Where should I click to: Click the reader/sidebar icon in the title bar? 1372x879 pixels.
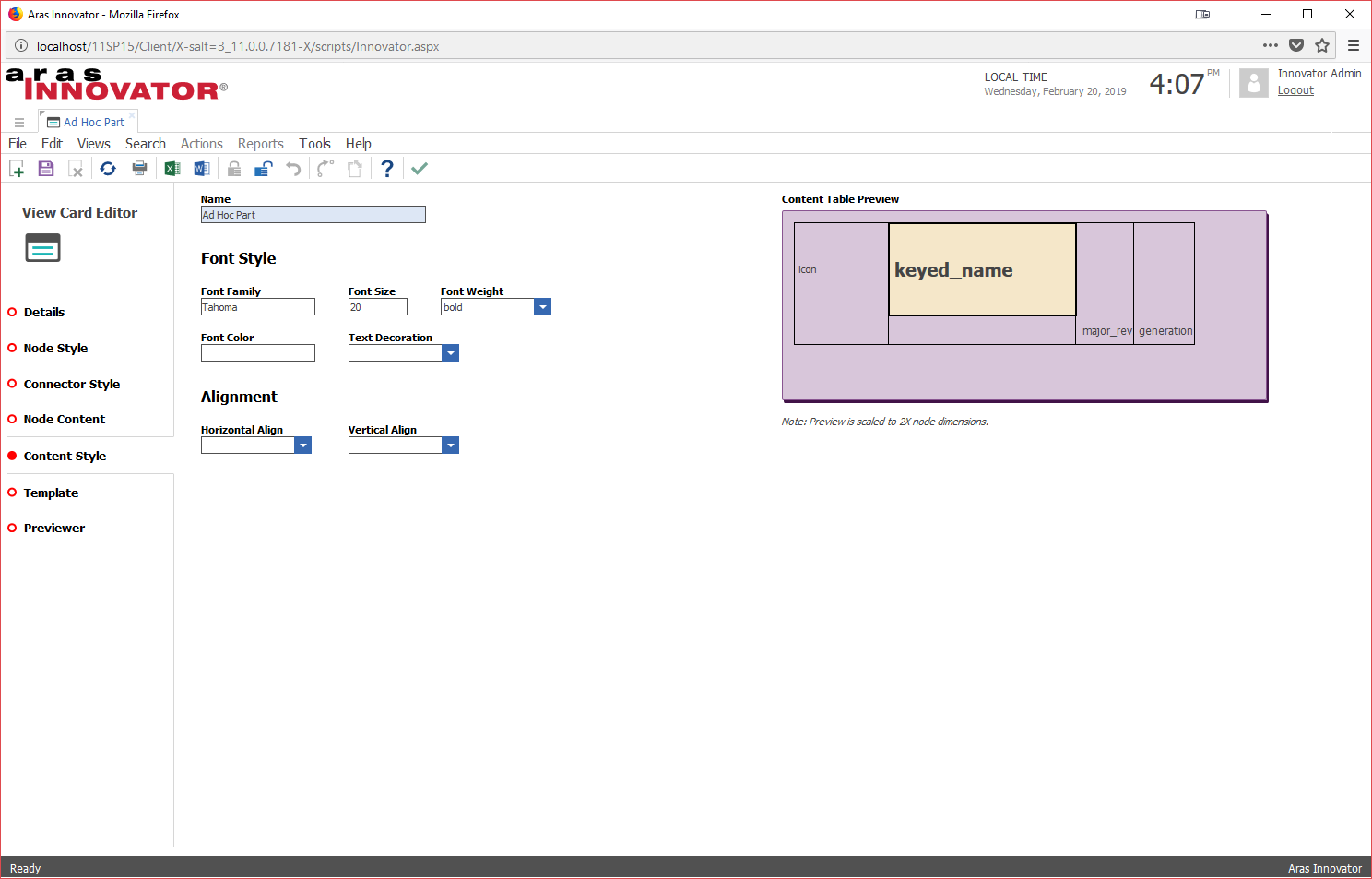(1202, 14)
